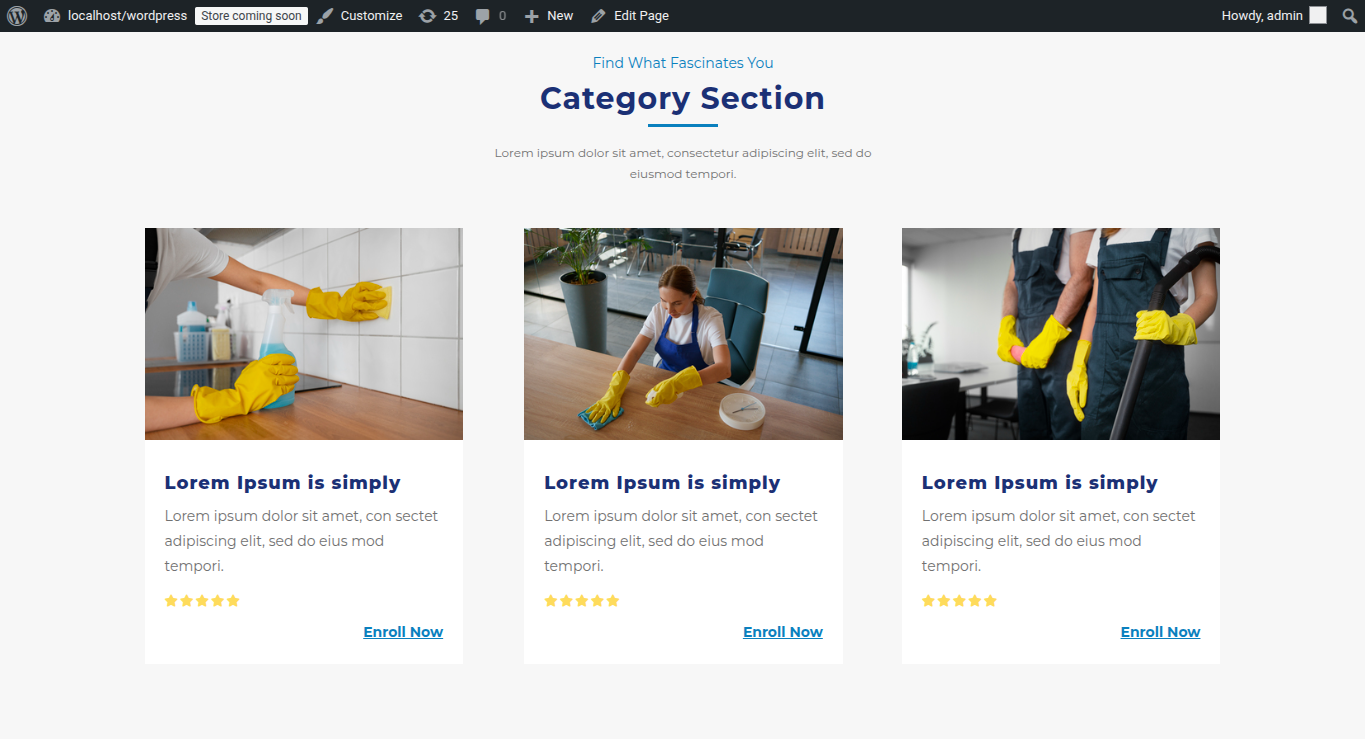This screenshot has height=739, width=1365.
Task: Click the tile-wiping yellow gloves image
Action: [304, 334]
